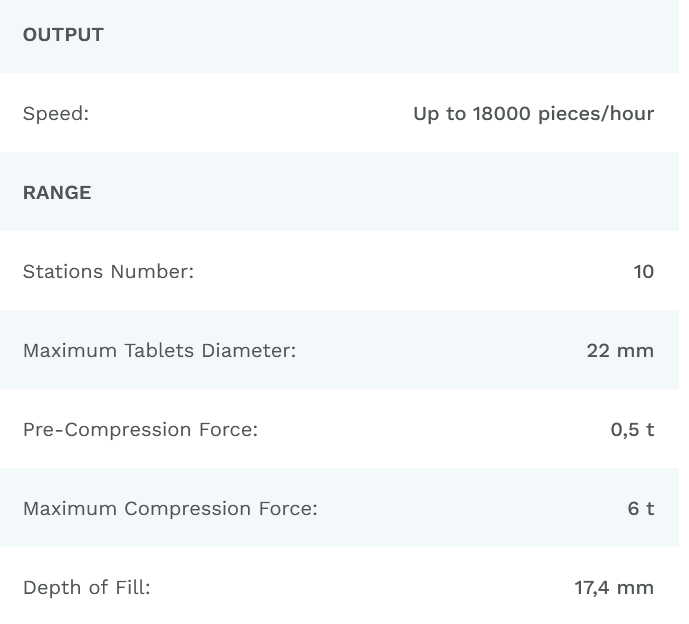
Task: Click the Maximum Tablets Diameter label
Action: coord(159,351)
